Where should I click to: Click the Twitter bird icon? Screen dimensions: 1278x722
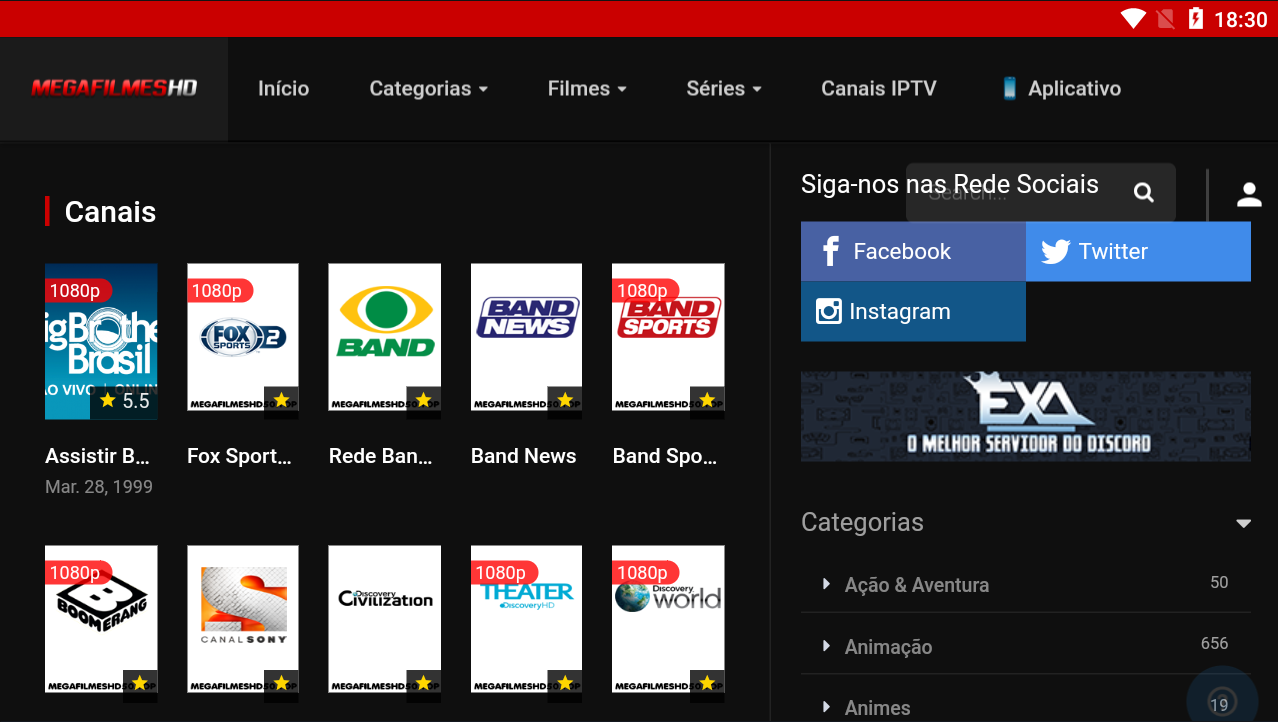click(x=1055, y=251)
